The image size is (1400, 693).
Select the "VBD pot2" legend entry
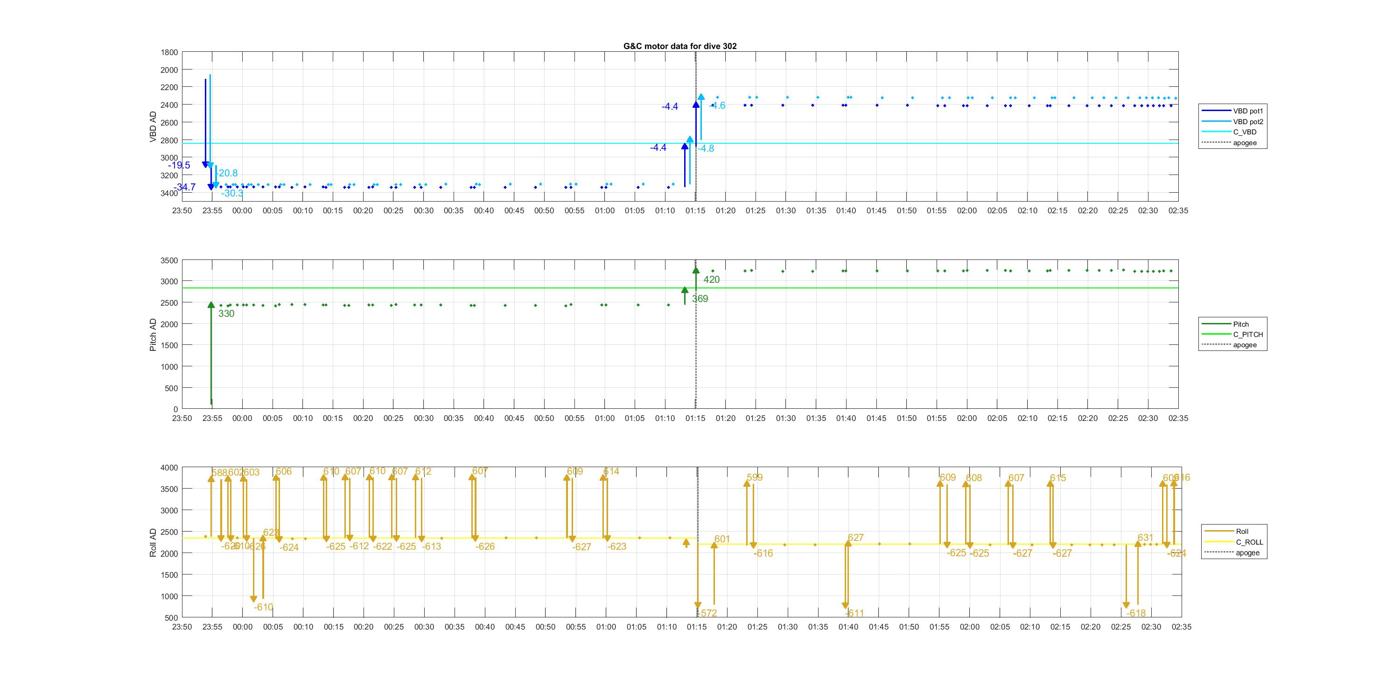(1233, 122)
